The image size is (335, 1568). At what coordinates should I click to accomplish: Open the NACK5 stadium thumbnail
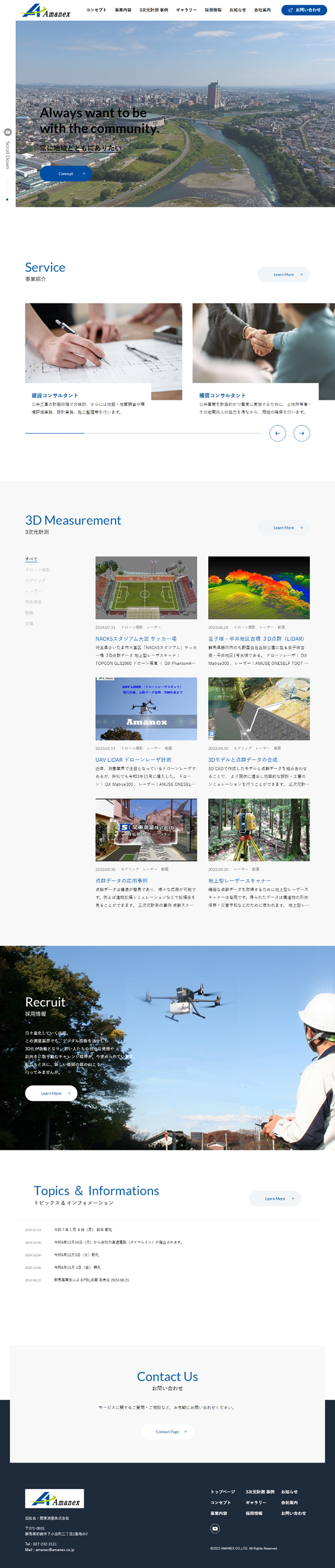(x=146, y=587)
